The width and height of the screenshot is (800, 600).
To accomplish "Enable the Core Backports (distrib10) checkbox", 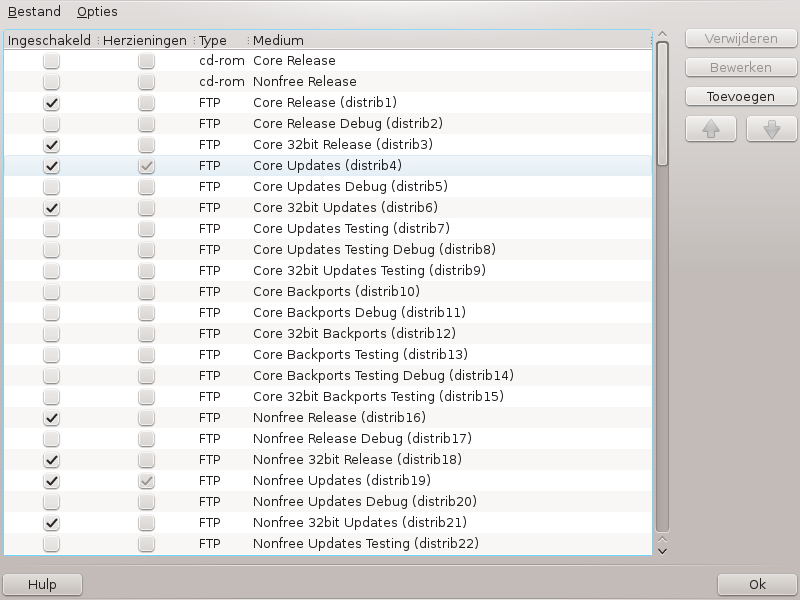I will 51,292.
